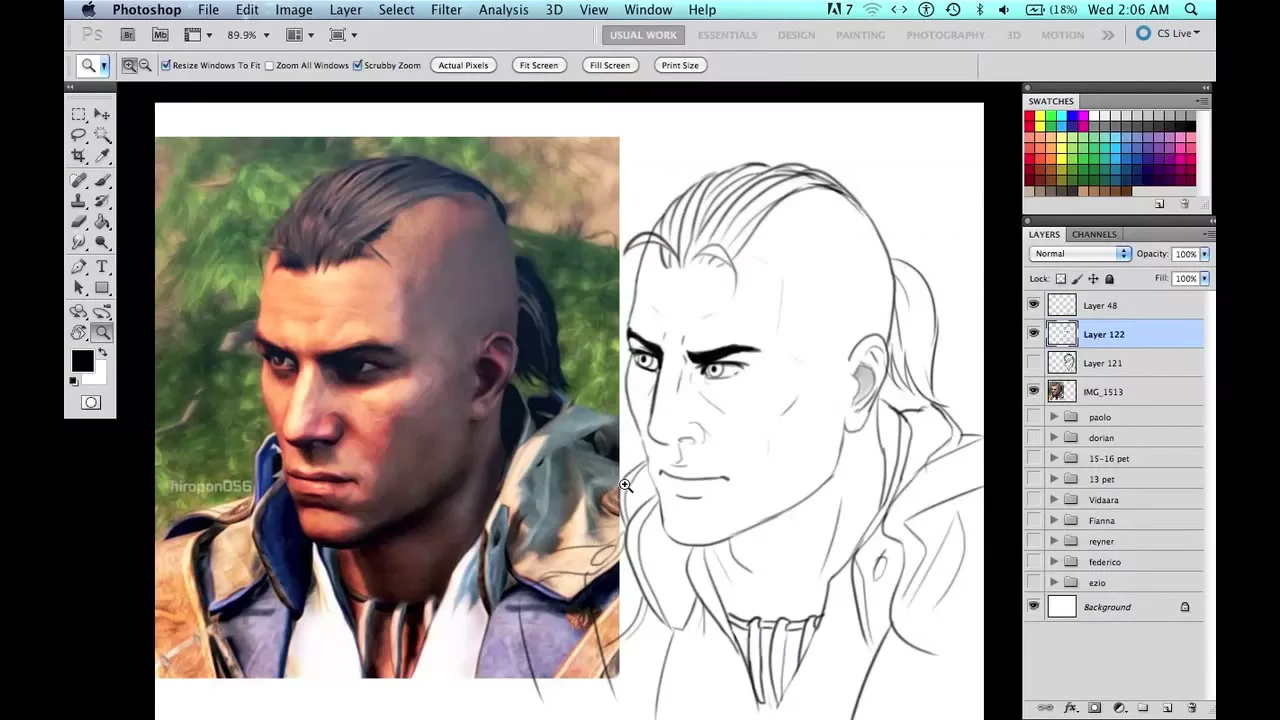Click the Actual Pixels button

click(464, 65)
